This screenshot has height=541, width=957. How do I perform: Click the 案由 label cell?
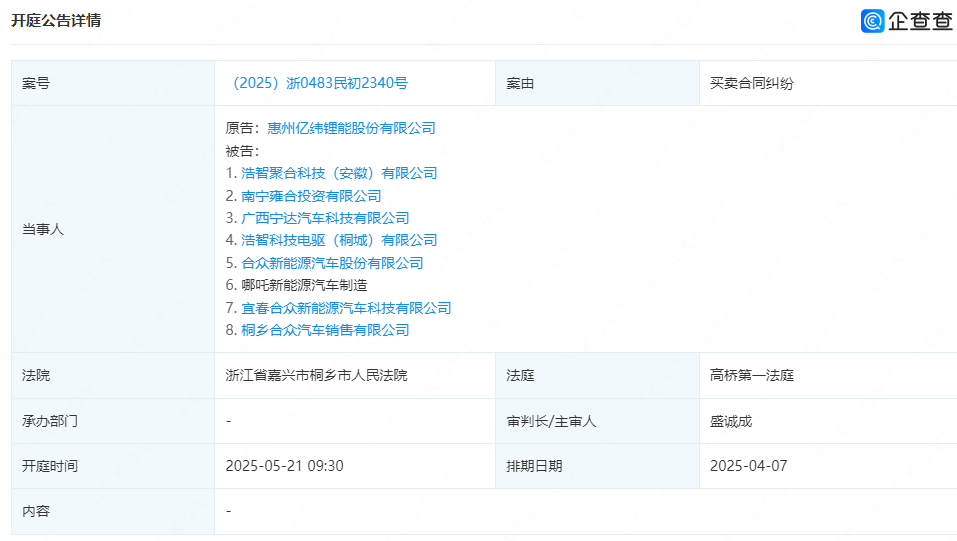click(598, 83)
